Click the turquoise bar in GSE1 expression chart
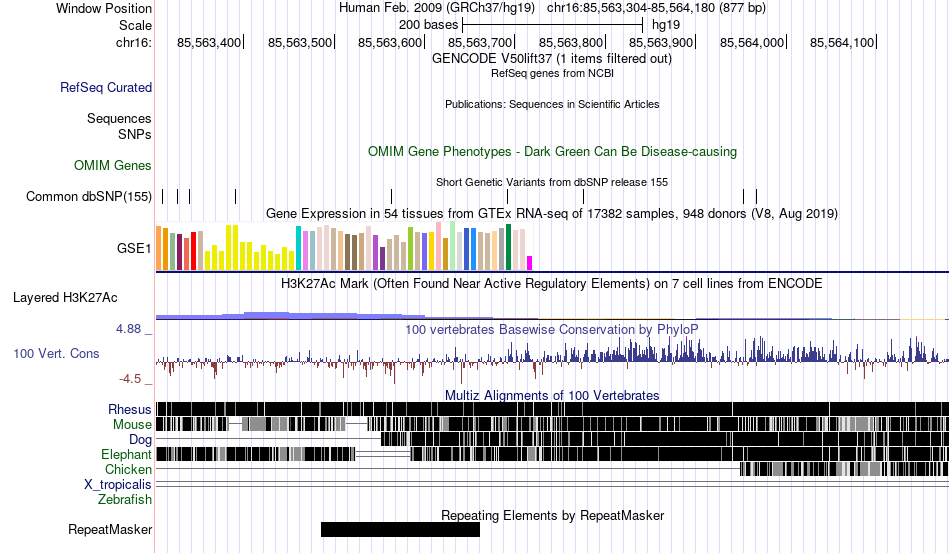 (298, 248)
